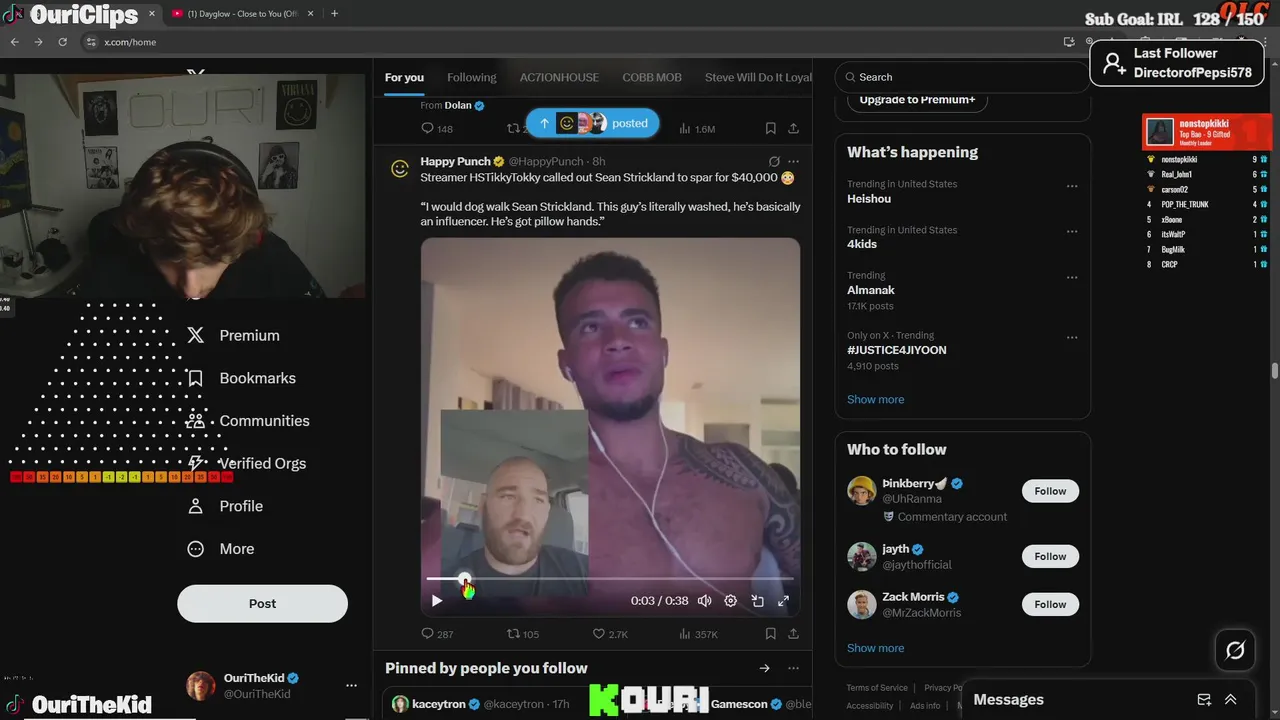The image size is (1280, 720).
Task: Open Verified Orgs in sidebar
Action: [247, 464]
